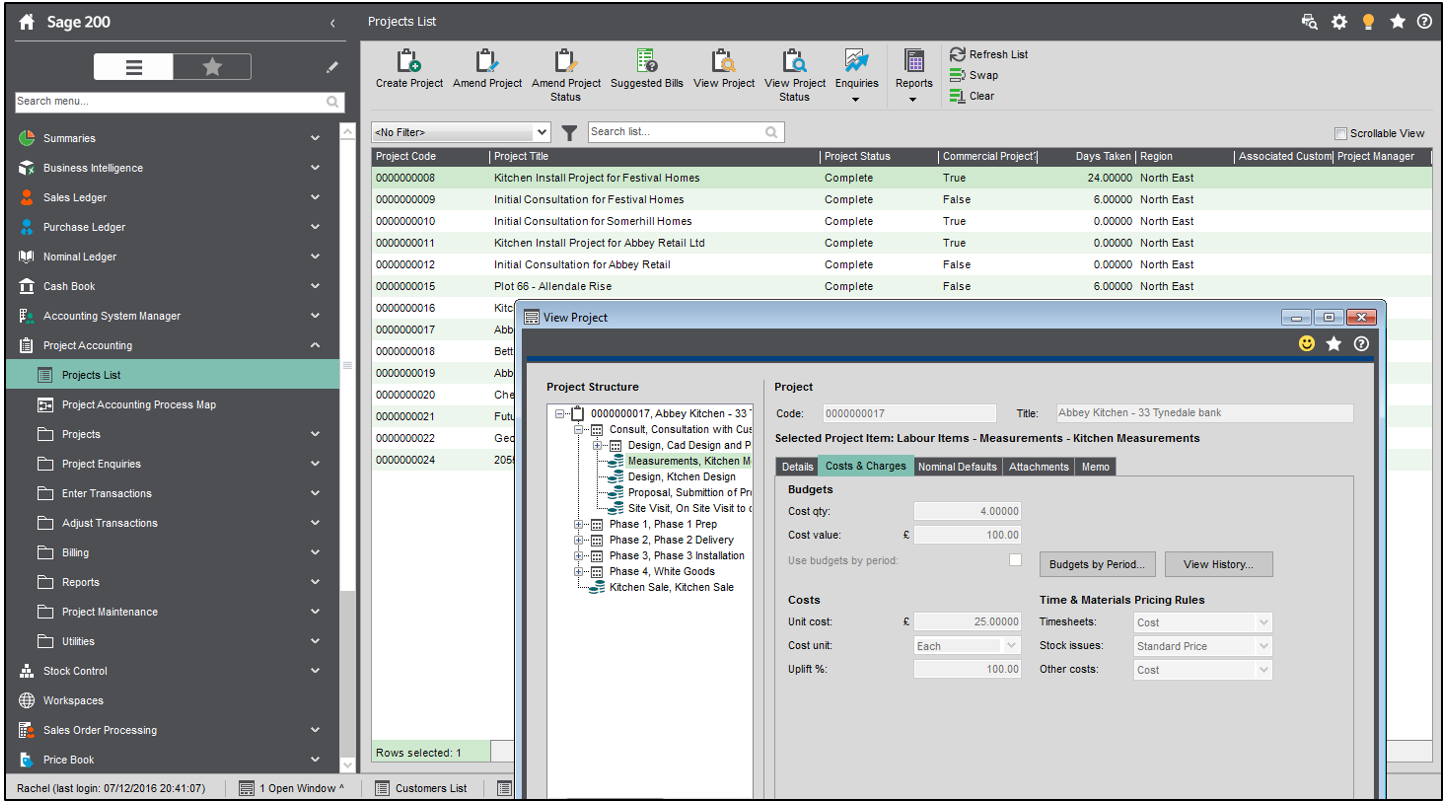The image size is (1446, 802).
Task: Click smiley feedback icon in View Project
Action: (1306, 344)
